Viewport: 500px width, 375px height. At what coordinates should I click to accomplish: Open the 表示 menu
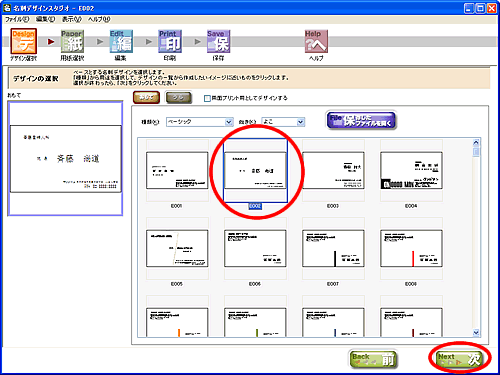[x=72, y=19]
